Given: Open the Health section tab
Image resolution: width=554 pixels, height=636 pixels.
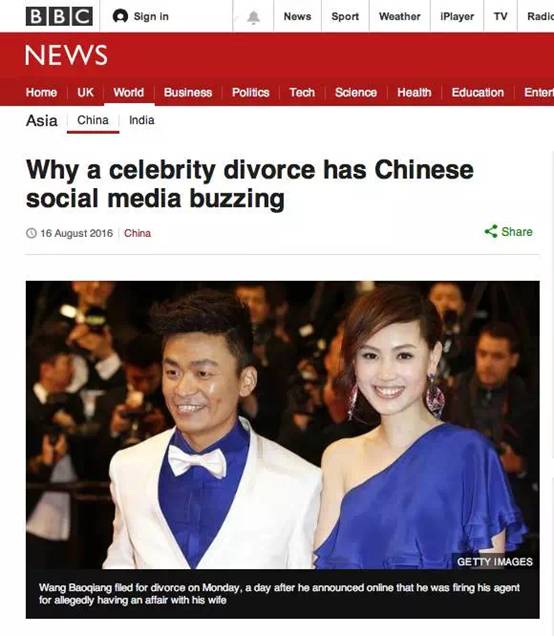Looking at the screenshot, I should 414,92.
